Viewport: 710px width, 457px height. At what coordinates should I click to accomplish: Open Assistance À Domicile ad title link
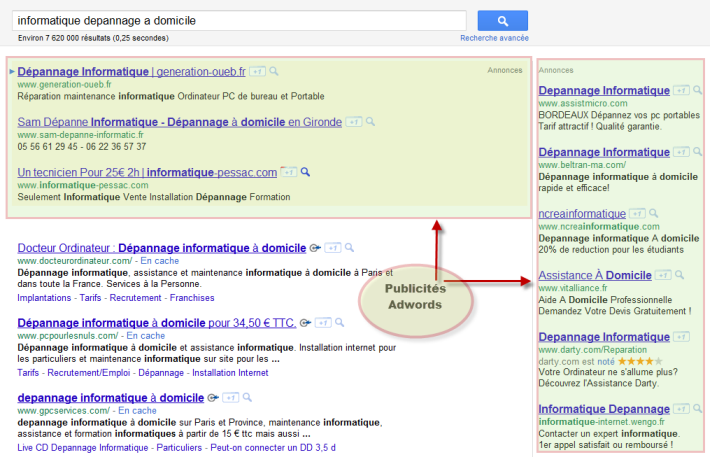[595, 275]
